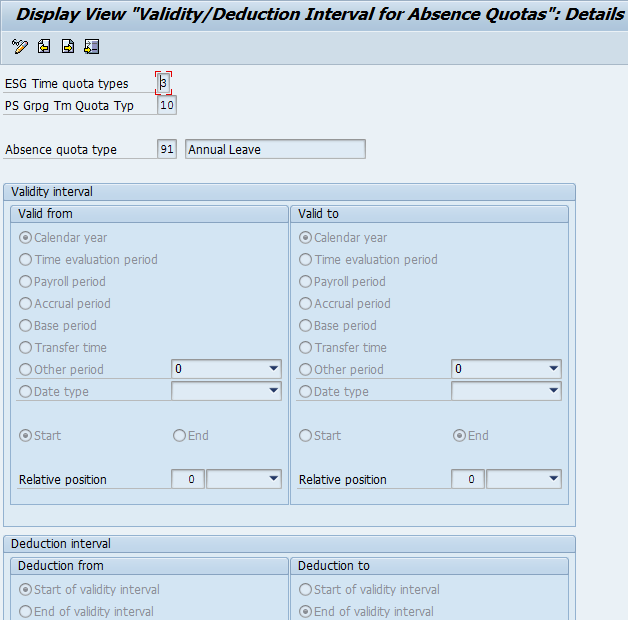Screen dimensions: 628x620
Task: Select Calendar year under Valid from
Action: (x=26, y=238)
